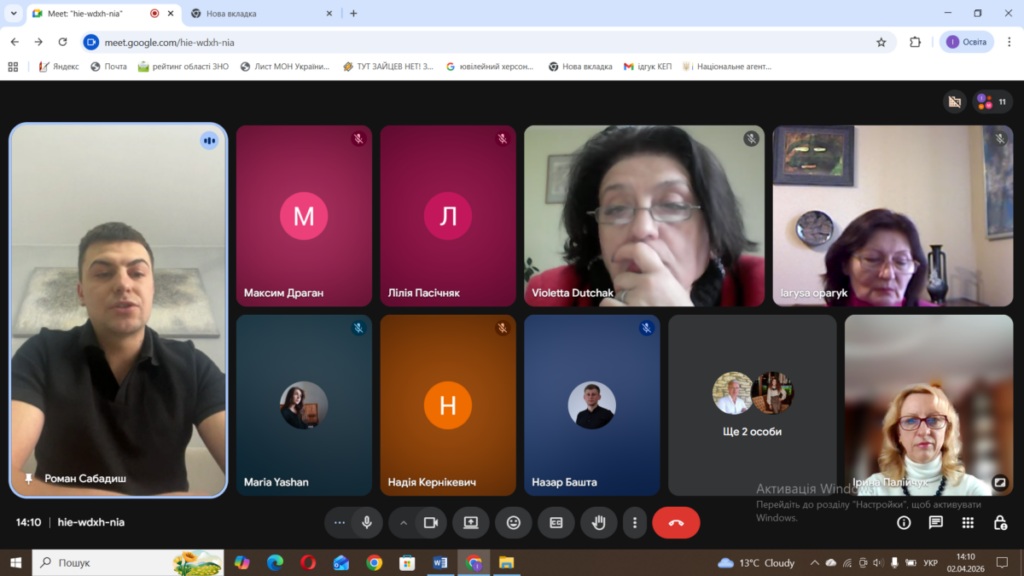Open Word from the Windows taskbar

(440, 563)
